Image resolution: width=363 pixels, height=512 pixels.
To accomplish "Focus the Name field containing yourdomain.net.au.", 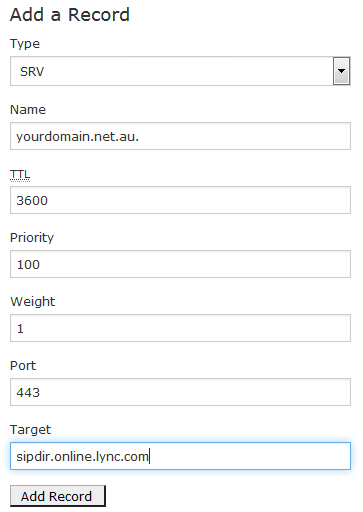I will click(180, 136).
